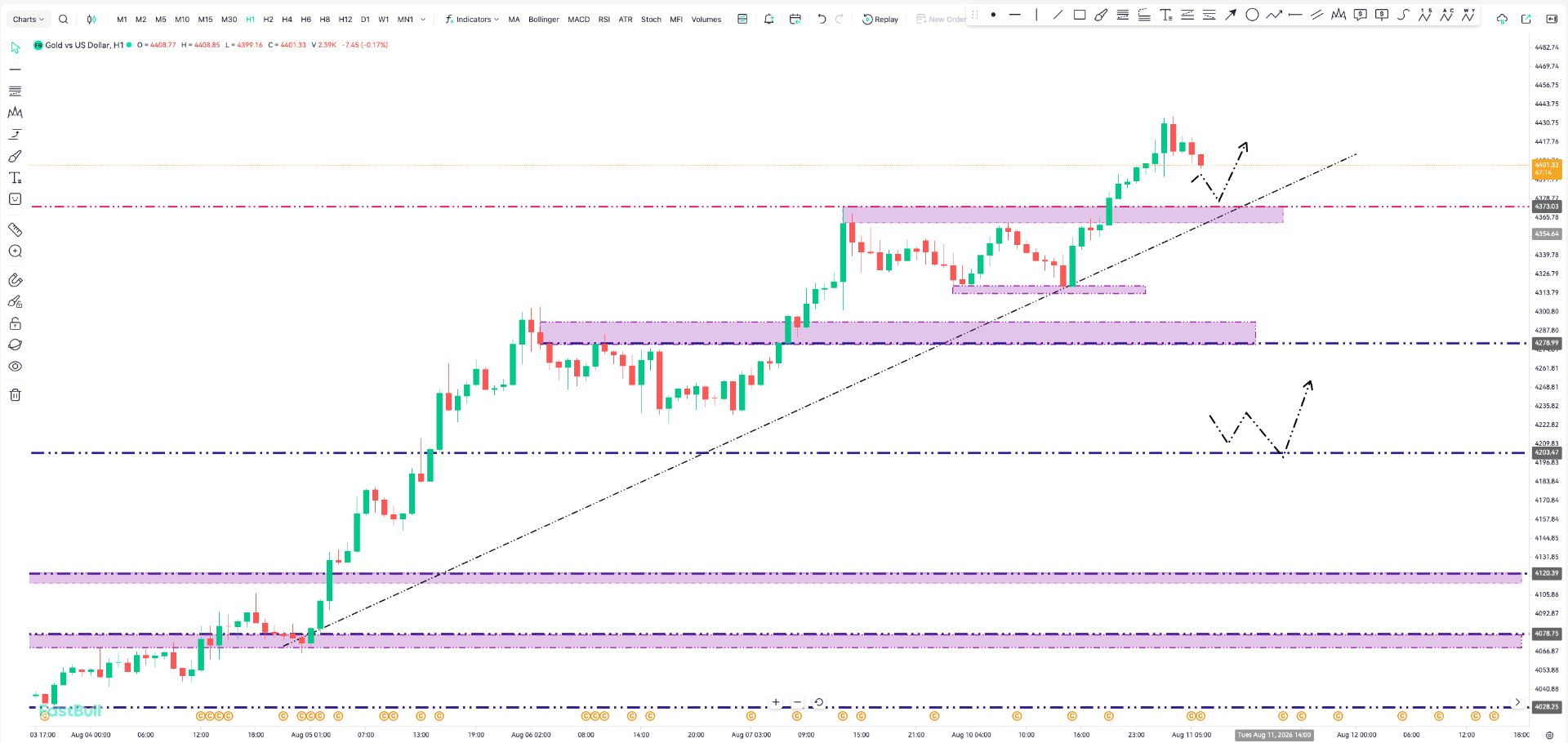Pick the arrow drawing tool
The width and height of the screenshot is (1568, 743).
(1231, 15)
